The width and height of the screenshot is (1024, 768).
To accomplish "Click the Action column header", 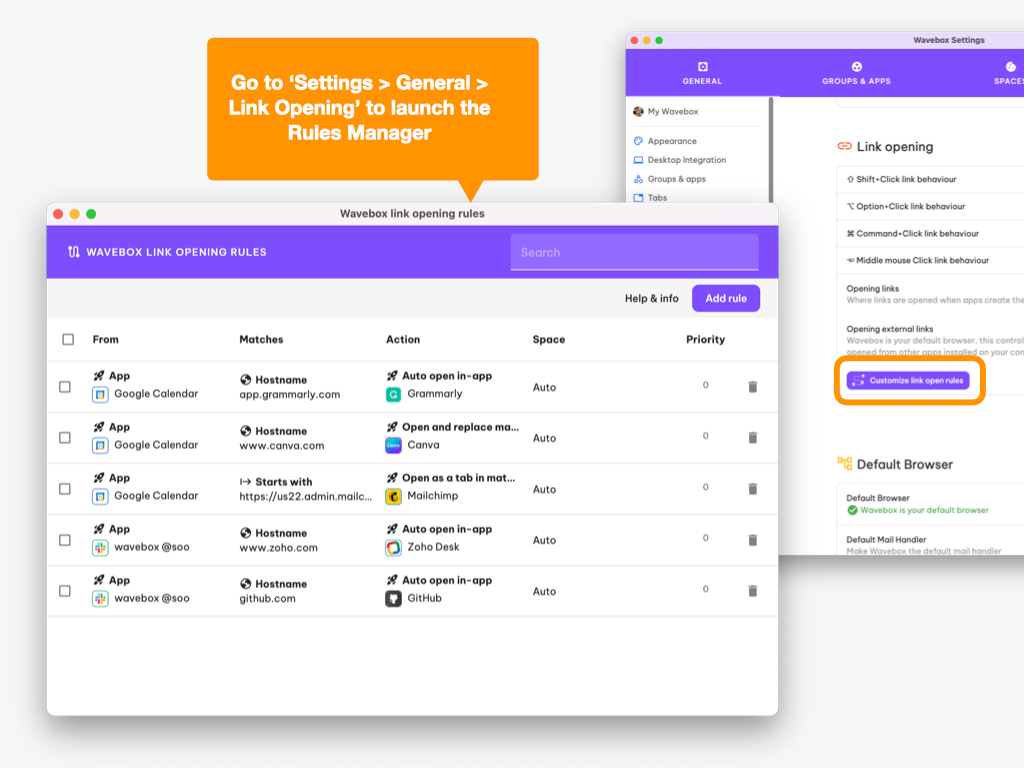I will click(403, 339).
